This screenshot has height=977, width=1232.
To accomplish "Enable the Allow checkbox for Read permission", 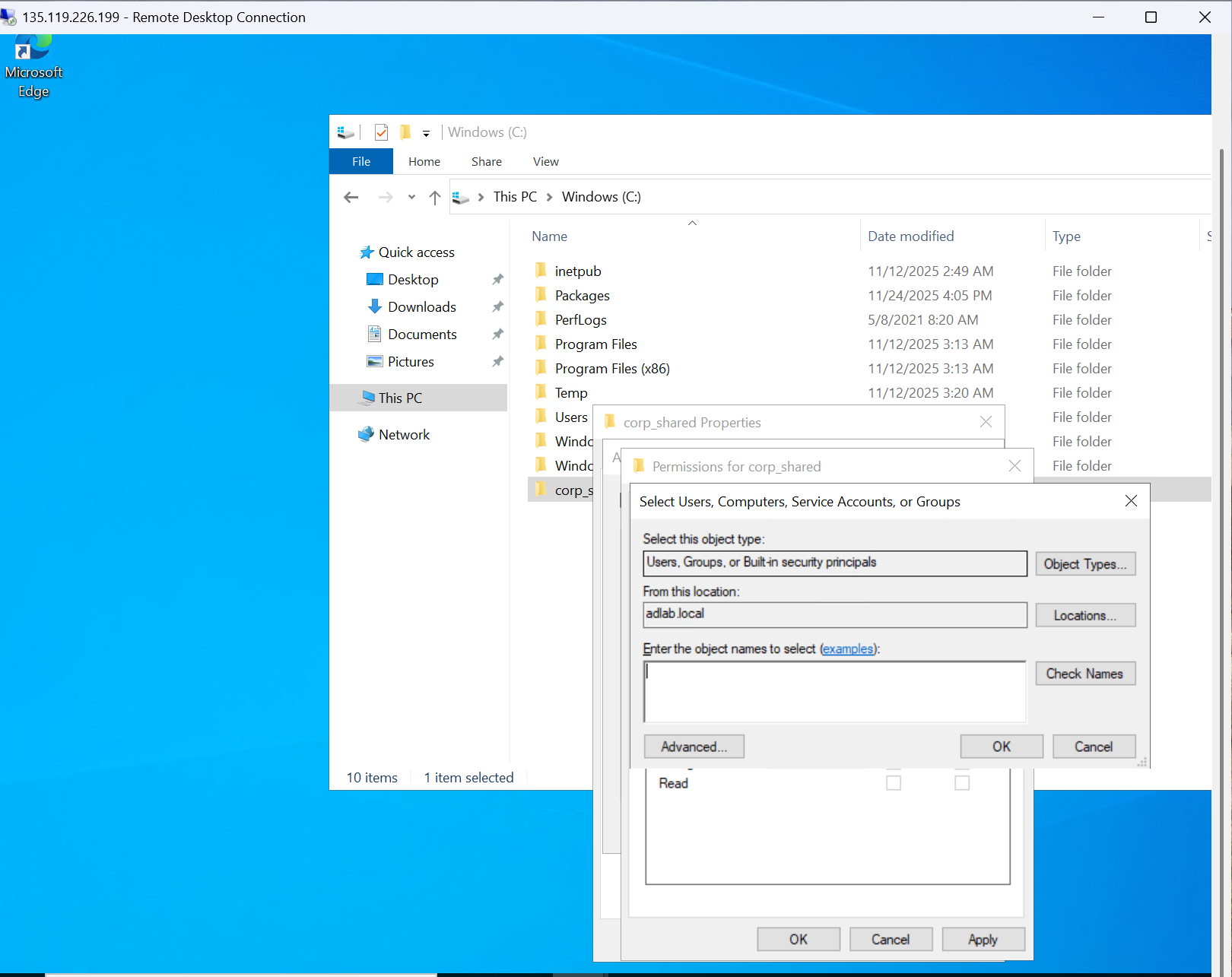I will coord(893,782).
